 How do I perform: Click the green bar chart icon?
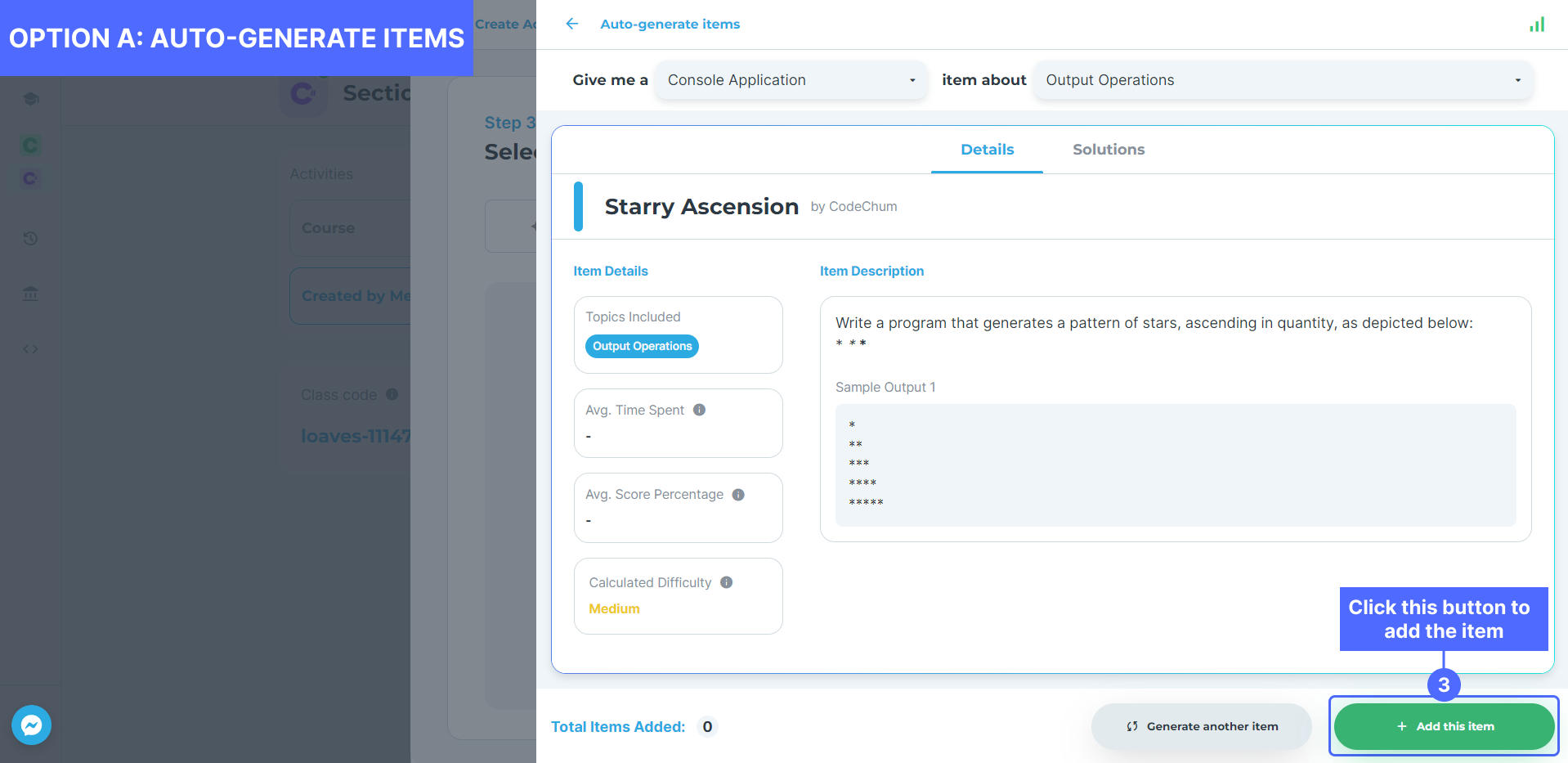pyautogui.click(x=1537, y=25)
